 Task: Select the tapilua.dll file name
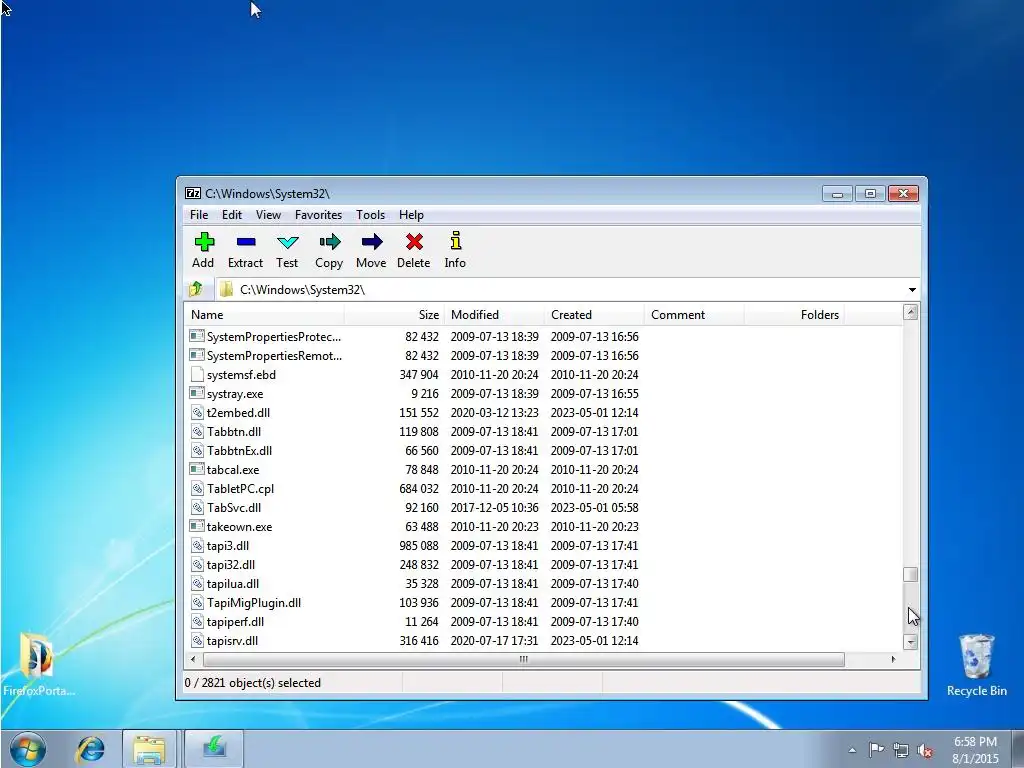pyautogui.click(x=232, y=584)
